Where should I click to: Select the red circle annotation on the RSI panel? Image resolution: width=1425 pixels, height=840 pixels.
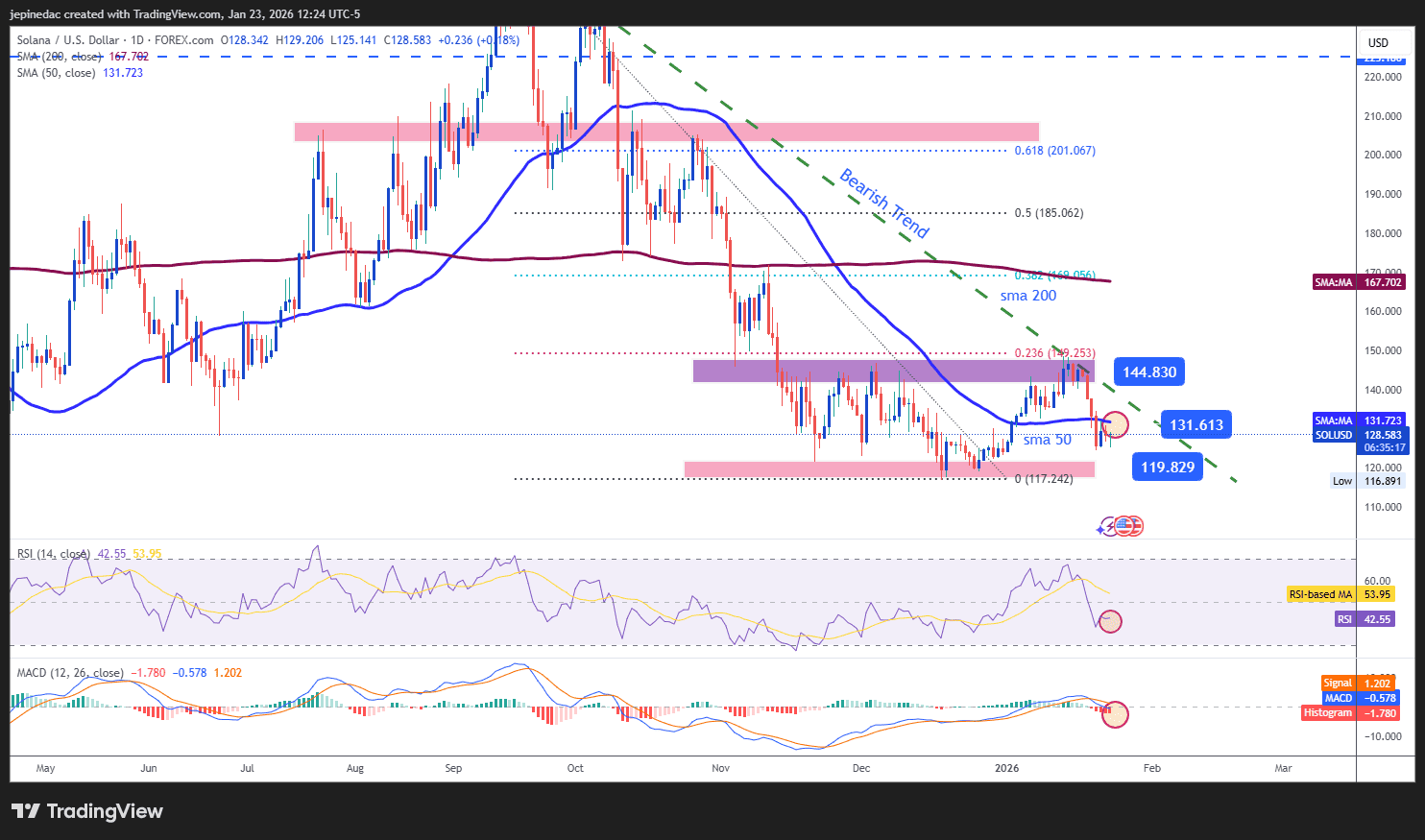pyautogui.click(x=1111, y=622)
